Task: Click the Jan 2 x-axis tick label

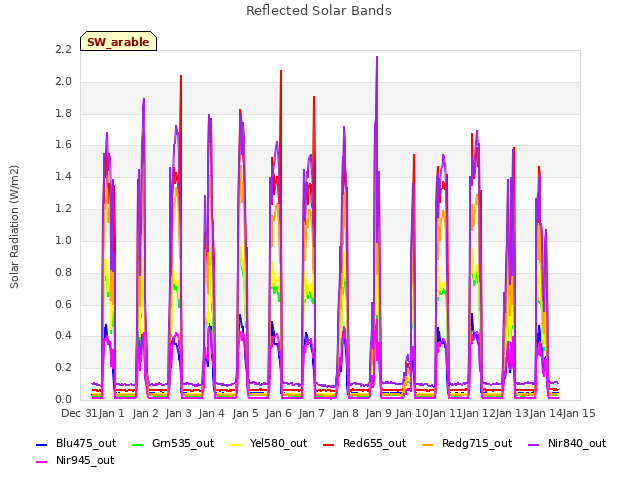Action: click(x=146, y=413)
